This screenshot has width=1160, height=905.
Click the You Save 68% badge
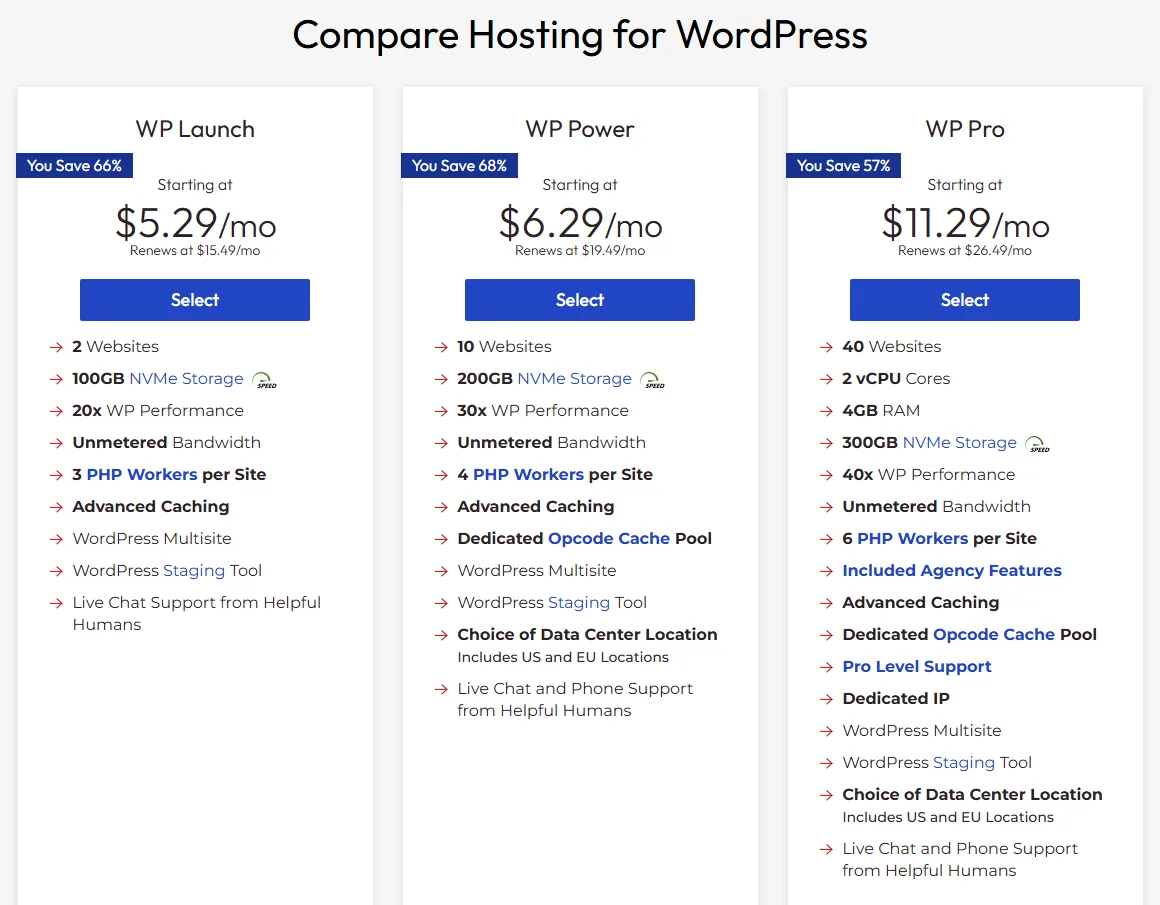pos(459,166)
